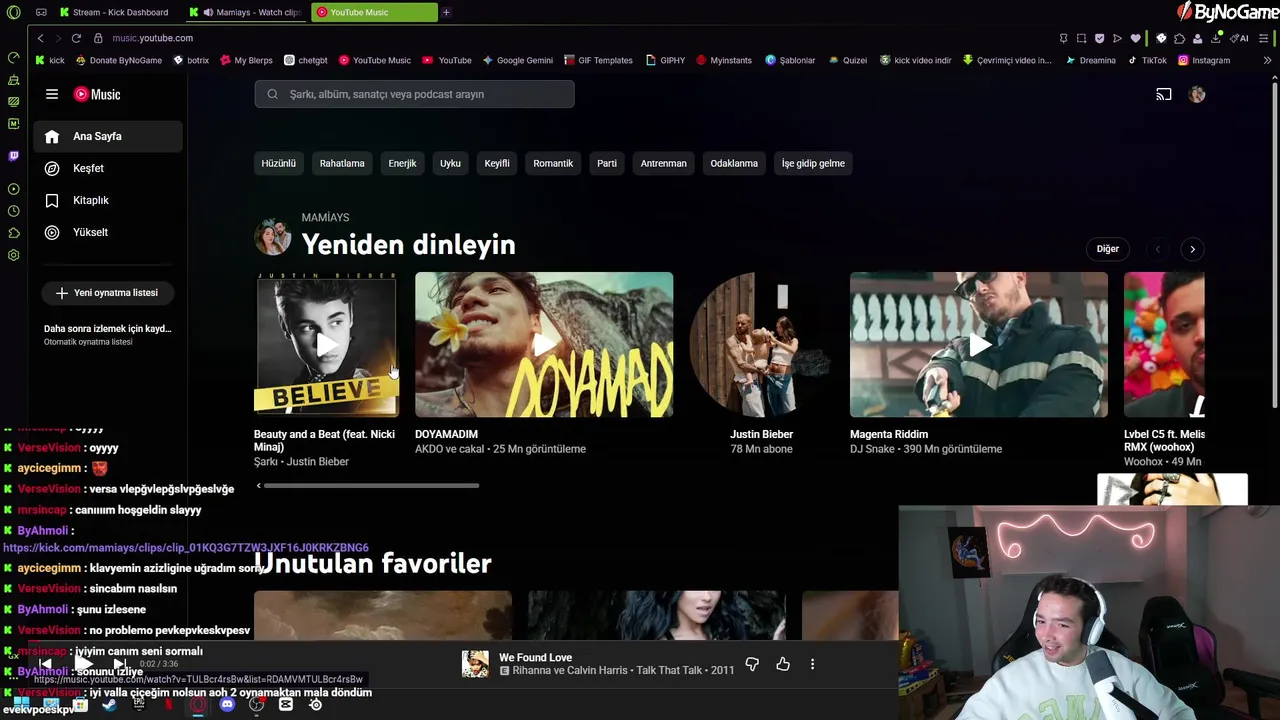The height and width of the screenshot is (720, 1280).
Task: Open the My Blerps bookmark
Action: [x=246, y=60]
